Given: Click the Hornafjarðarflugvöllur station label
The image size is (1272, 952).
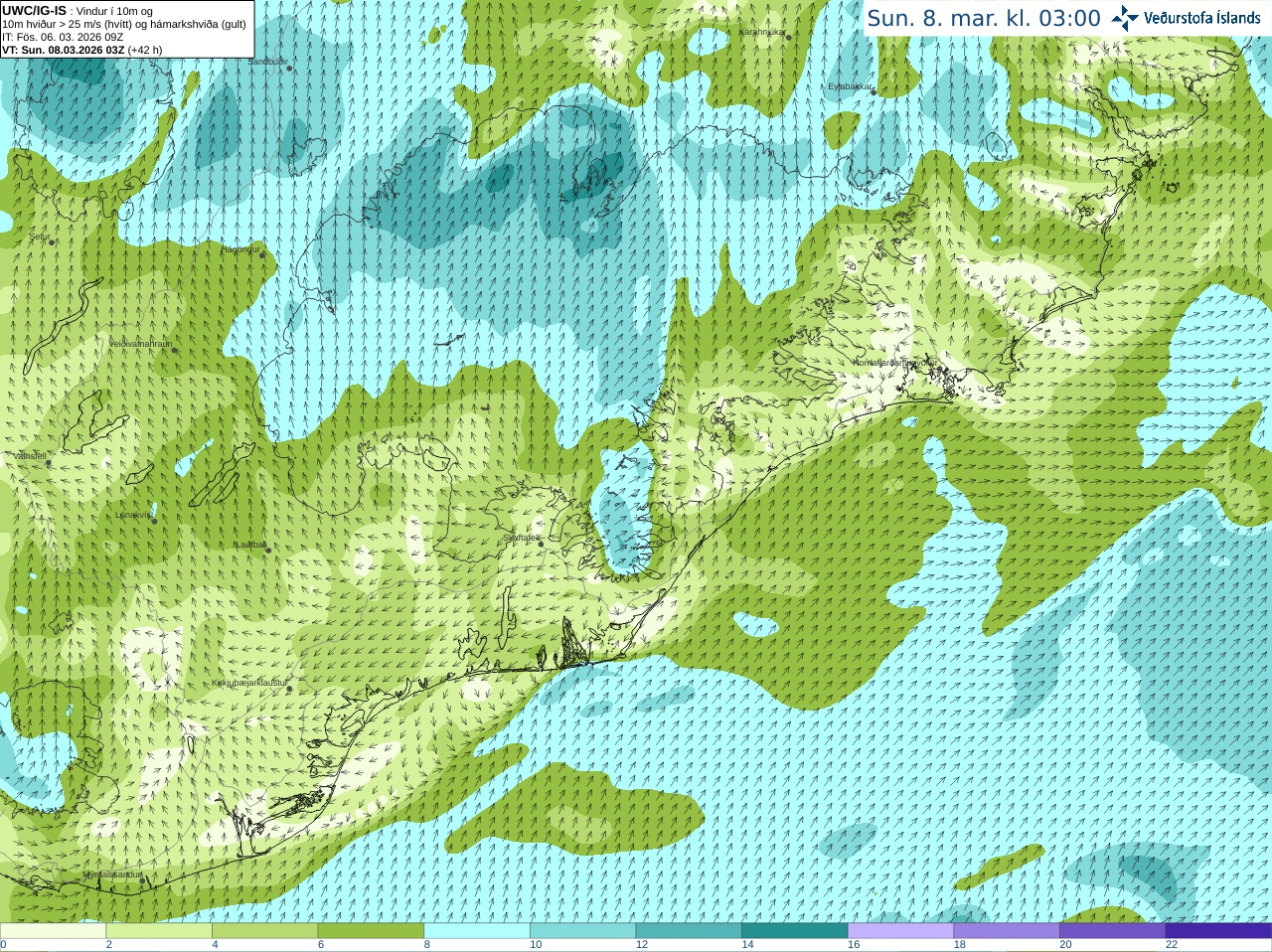Looking at the screenshot, I should pos(894,363).
